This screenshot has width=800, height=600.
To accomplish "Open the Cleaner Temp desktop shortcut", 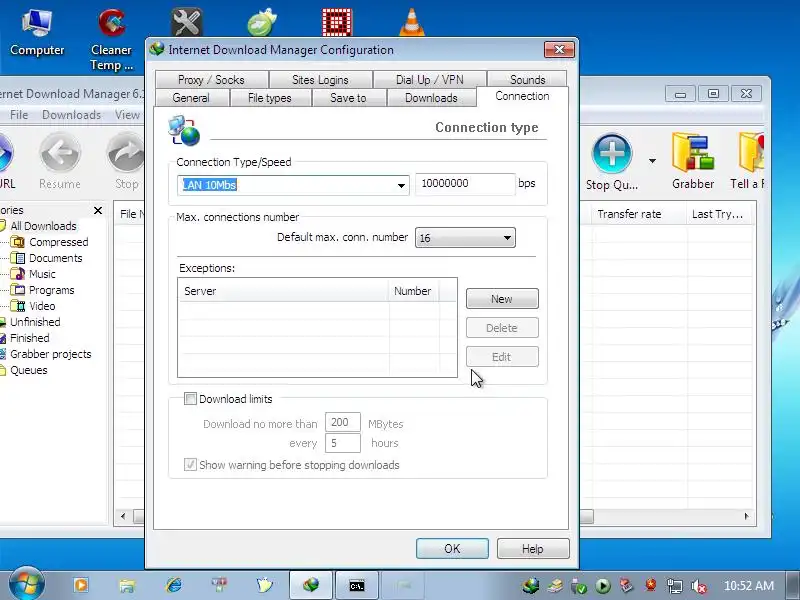I will [x=111, y=40].
